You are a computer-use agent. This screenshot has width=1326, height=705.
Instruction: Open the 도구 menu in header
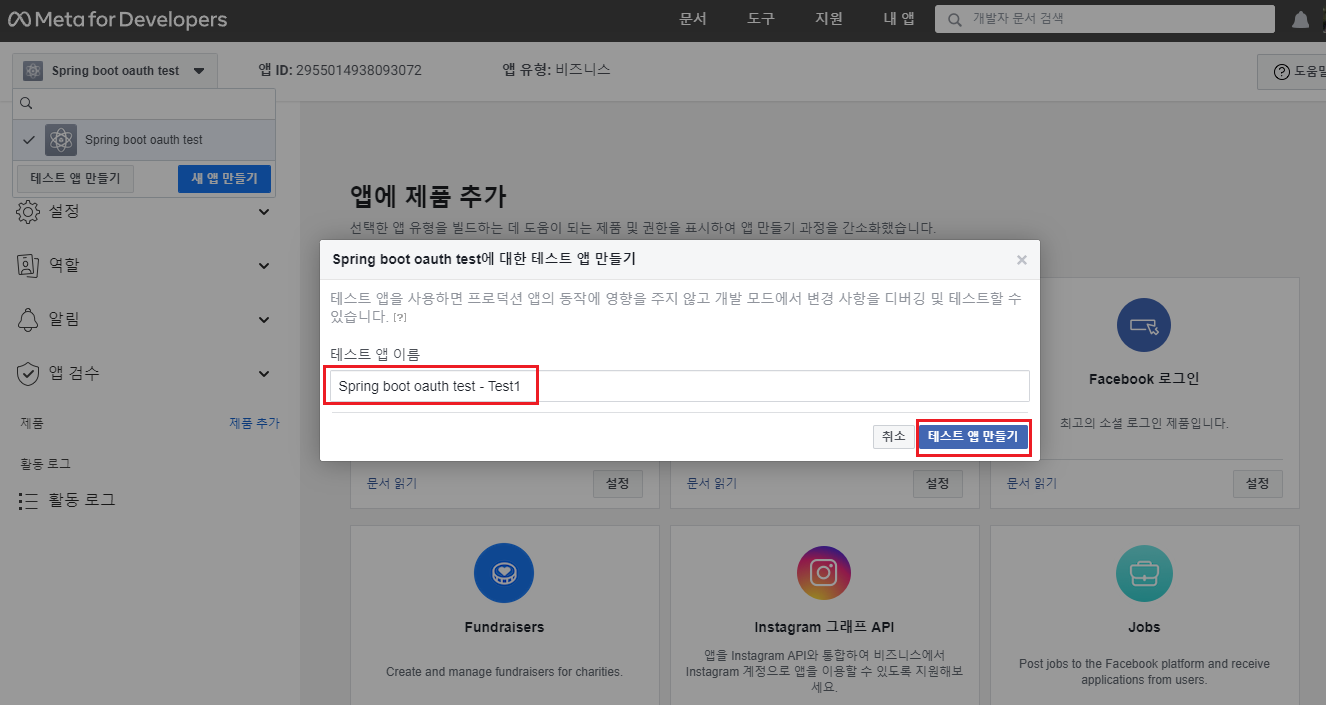(x=761, y=19)
